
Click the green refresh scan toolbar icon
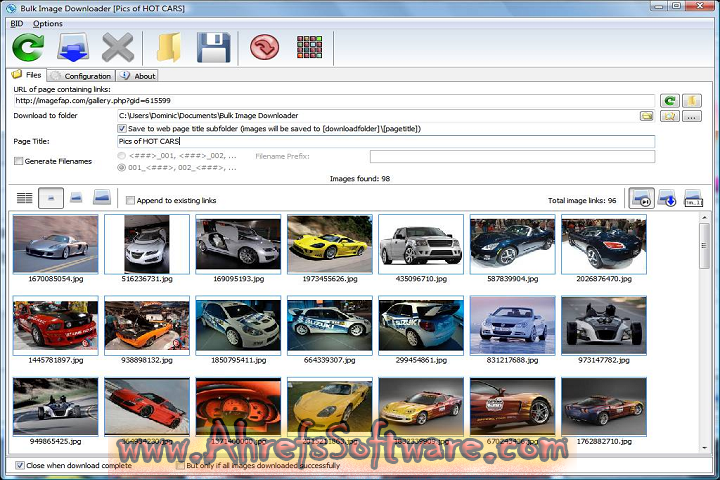tap(27, 47)
